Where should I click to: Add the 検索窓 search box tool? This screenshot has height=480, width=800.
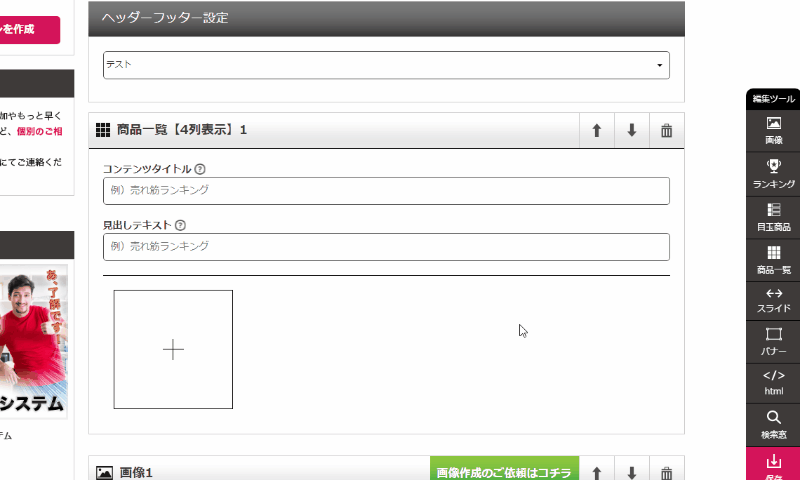pos(773,424)
